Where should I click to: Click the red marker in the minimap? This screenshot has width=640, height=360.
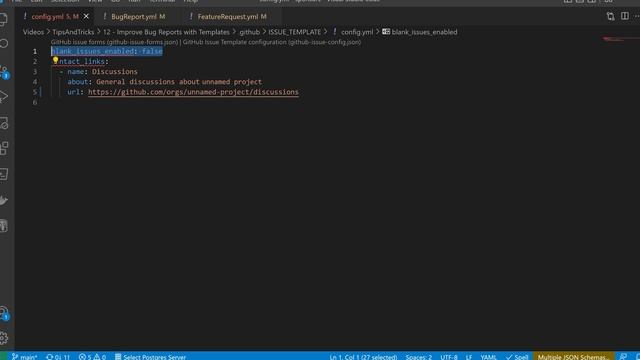coord(613,39)
